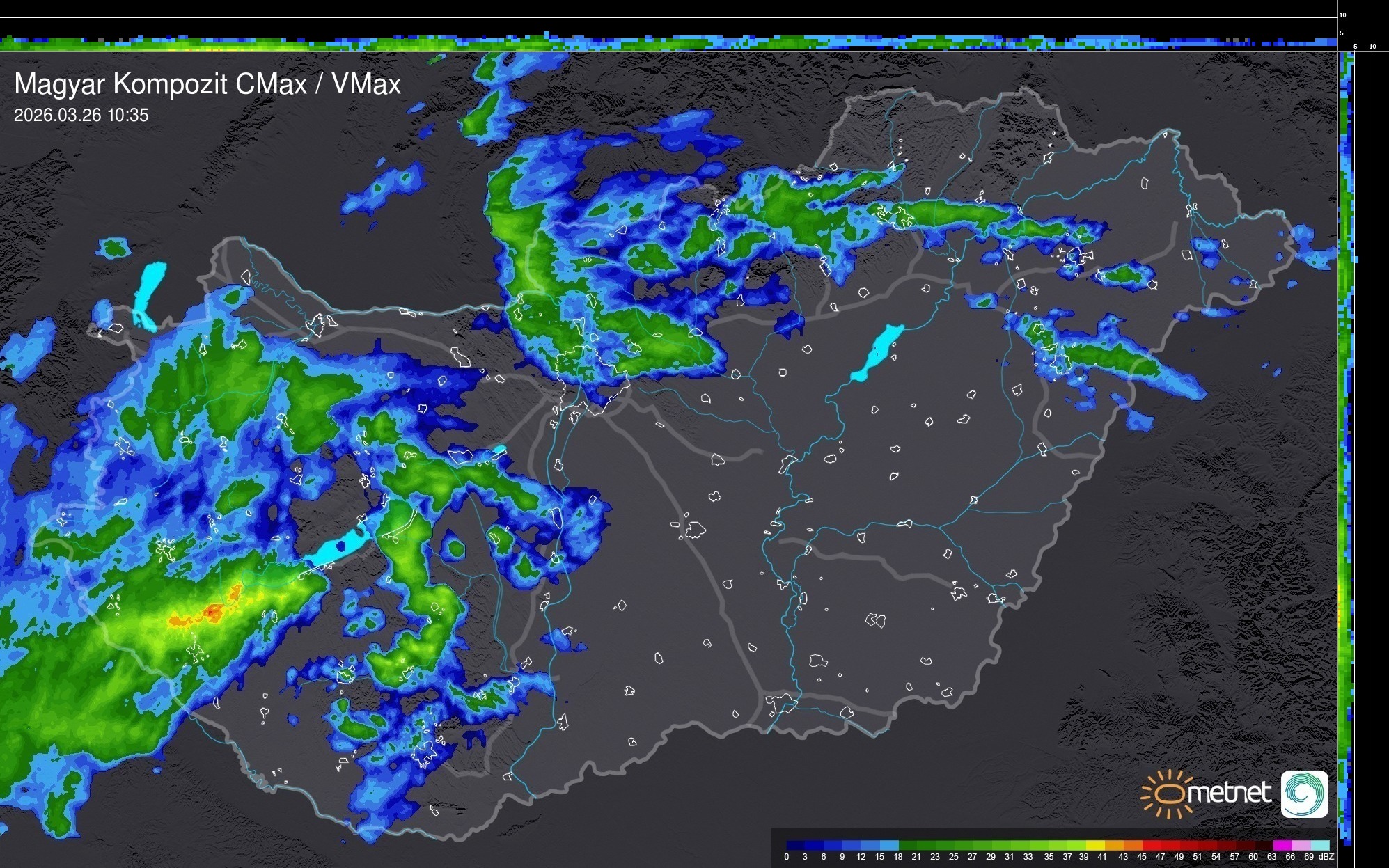Pick the bright red 45 dBZ legend swatch

[1152, 845]
